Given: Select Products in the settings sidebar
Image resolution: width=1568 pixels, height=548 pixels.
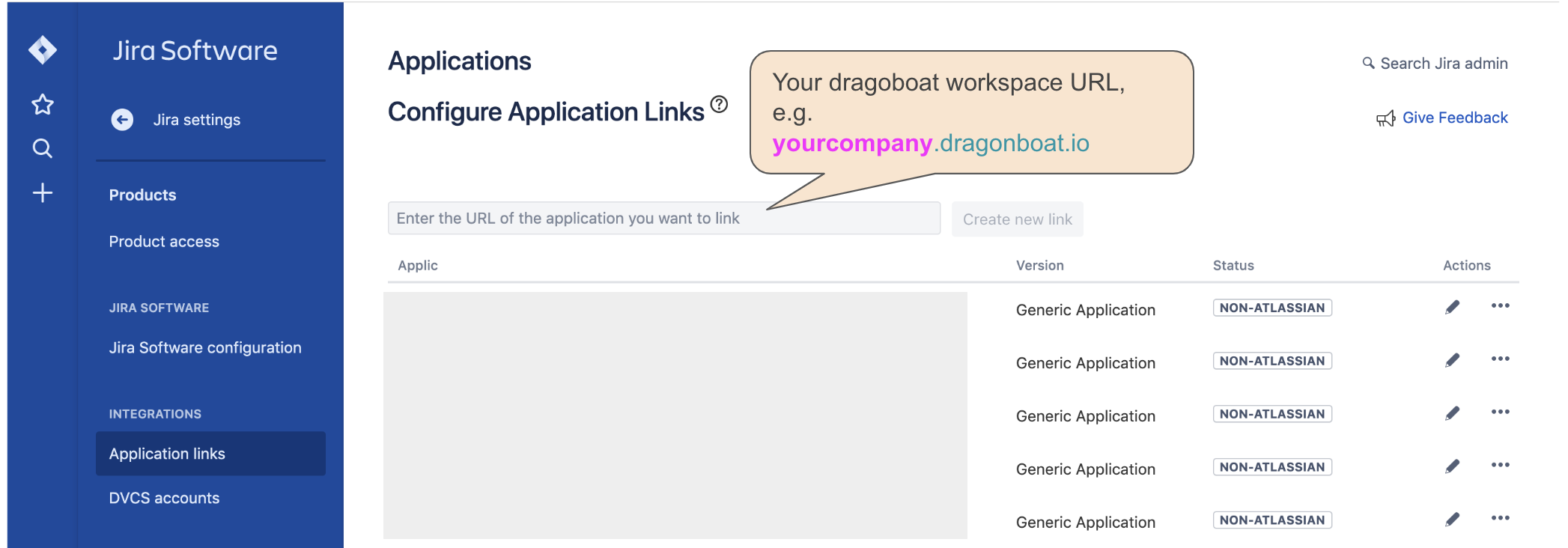Looking at the screenshot, I should click(142, 195).
